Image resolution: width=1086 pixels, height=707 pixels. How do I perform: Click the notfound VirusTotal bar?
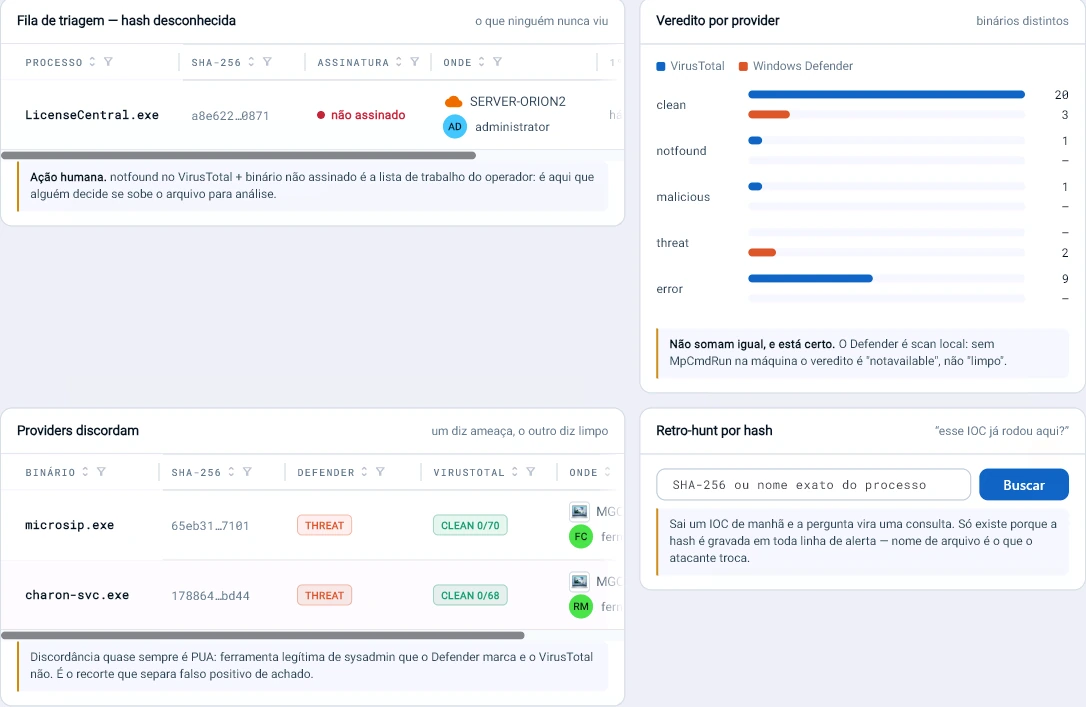(755, 141)
